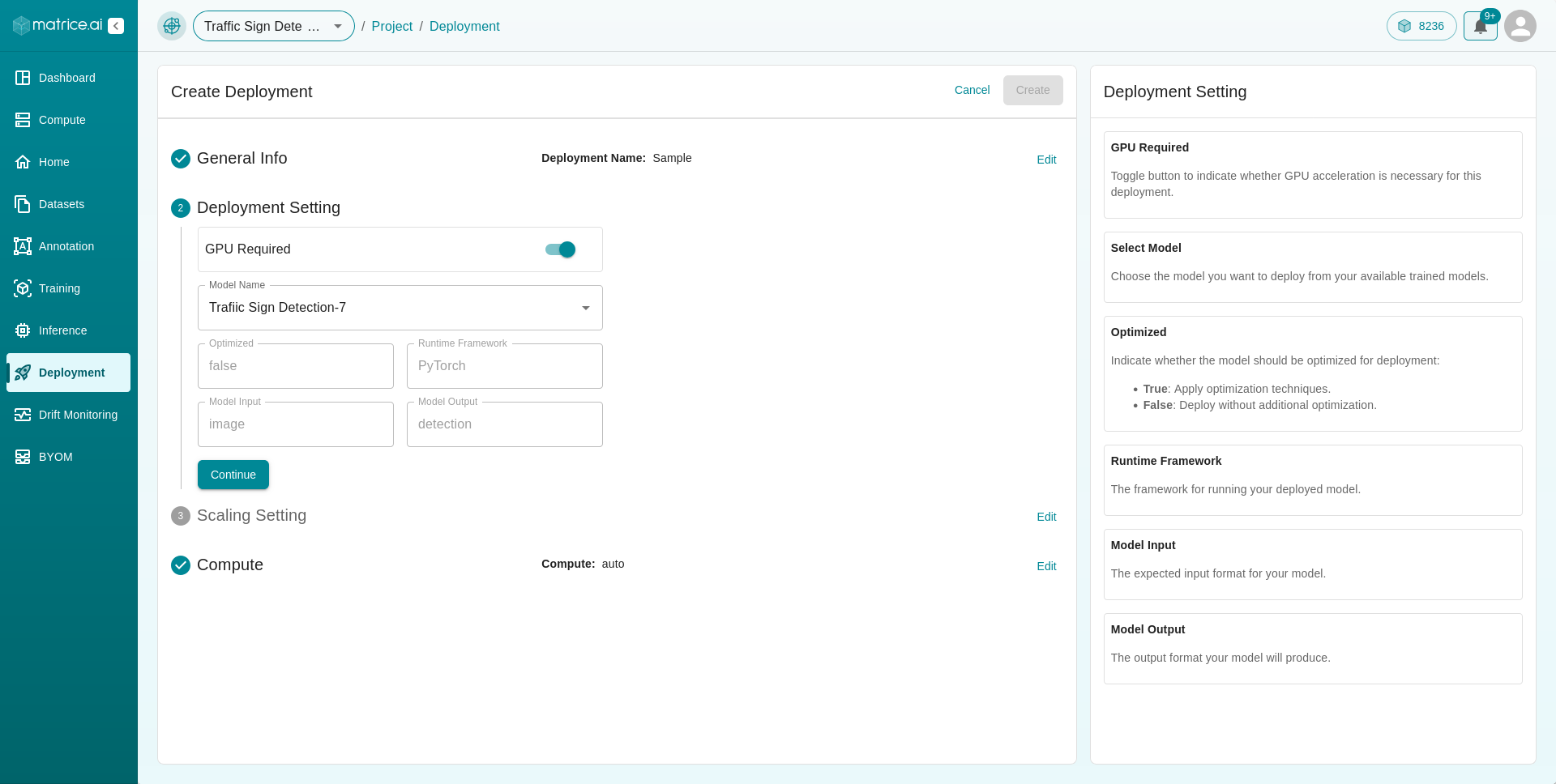This screenshot has height=784, width=1556.
Task: Cancel the deployment creation
Action: tap(972, 90)
